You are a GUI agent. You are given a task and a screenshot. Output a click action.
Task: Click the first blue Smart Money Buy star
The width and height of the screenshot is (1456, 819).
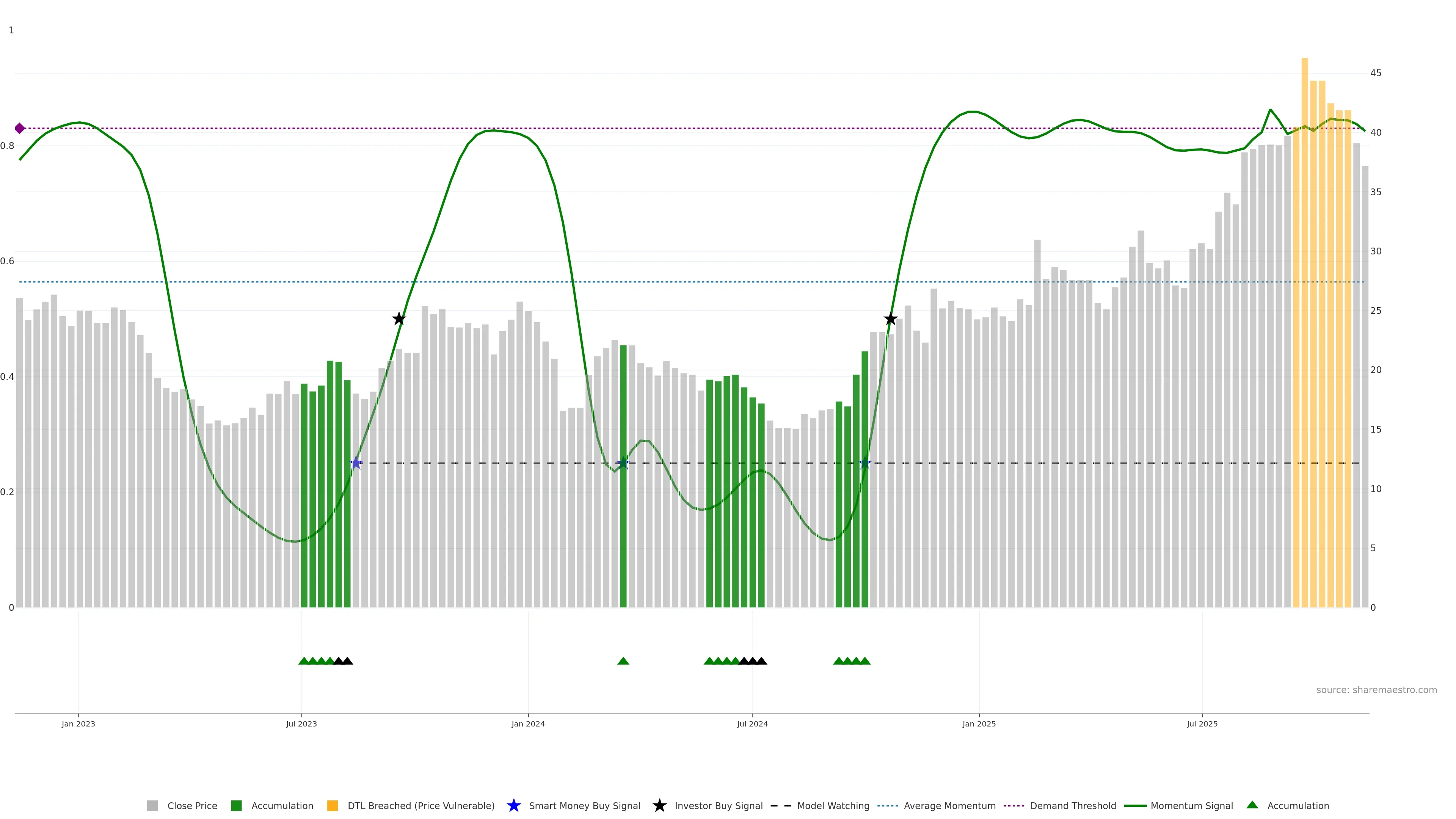coord(356,463)
